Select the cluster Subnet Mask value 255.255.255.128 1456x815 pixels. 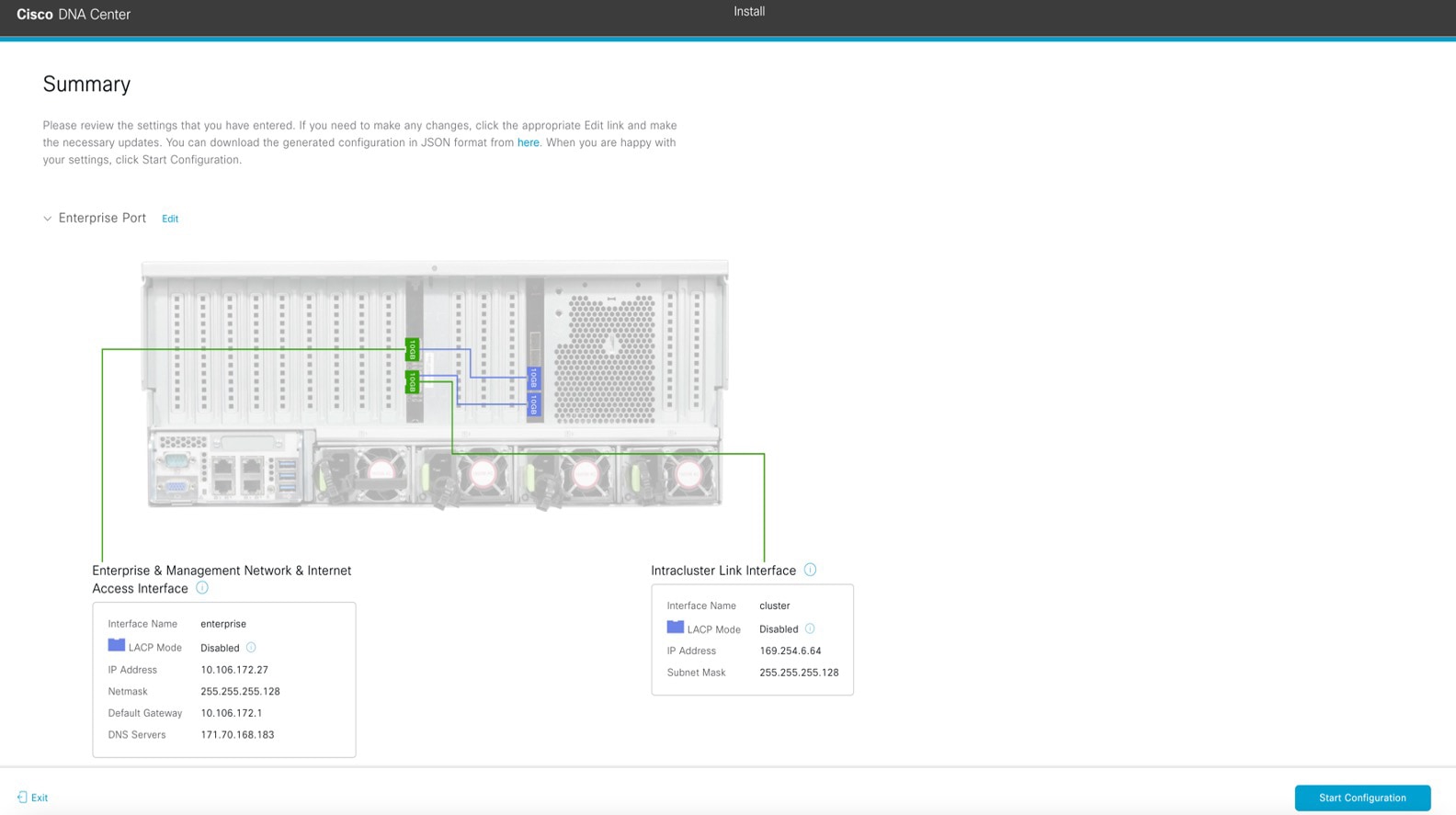(x=799, y=673)
